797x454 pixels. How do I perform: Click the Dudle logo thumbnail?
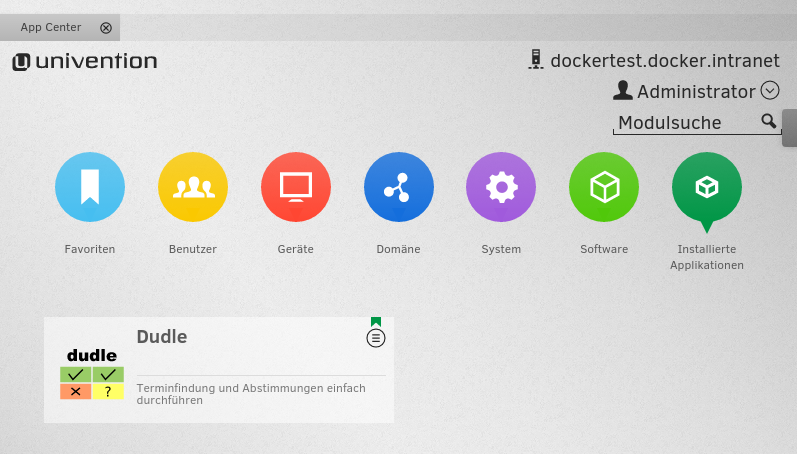pyautogui.click(x=92, y=374)
